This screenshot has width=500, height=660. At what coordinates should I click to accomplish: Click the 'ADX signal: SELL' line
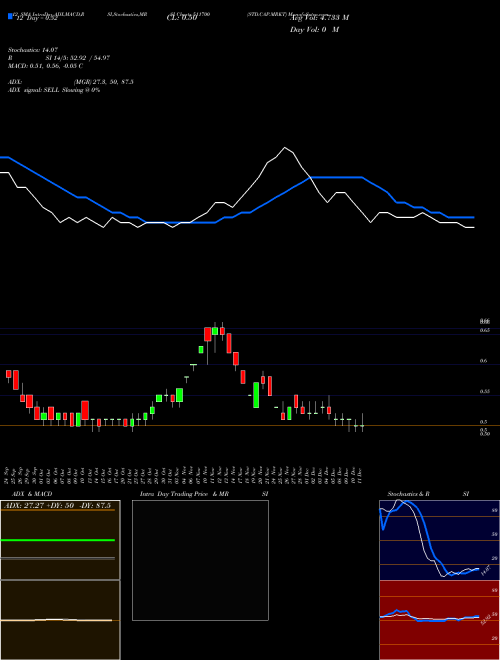54,90
